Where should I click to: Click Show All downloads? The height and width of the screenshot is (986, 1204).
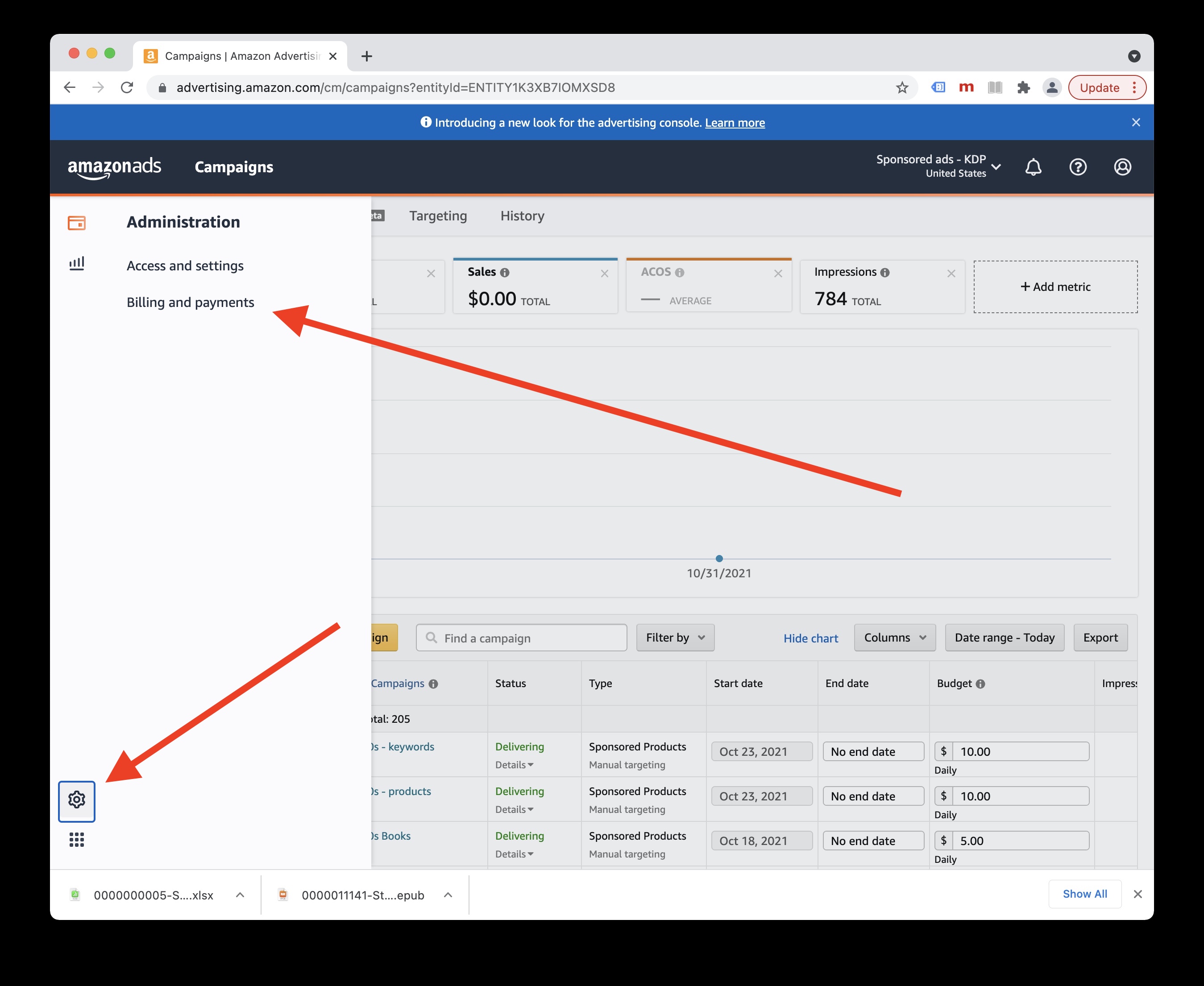[1085, 894]
